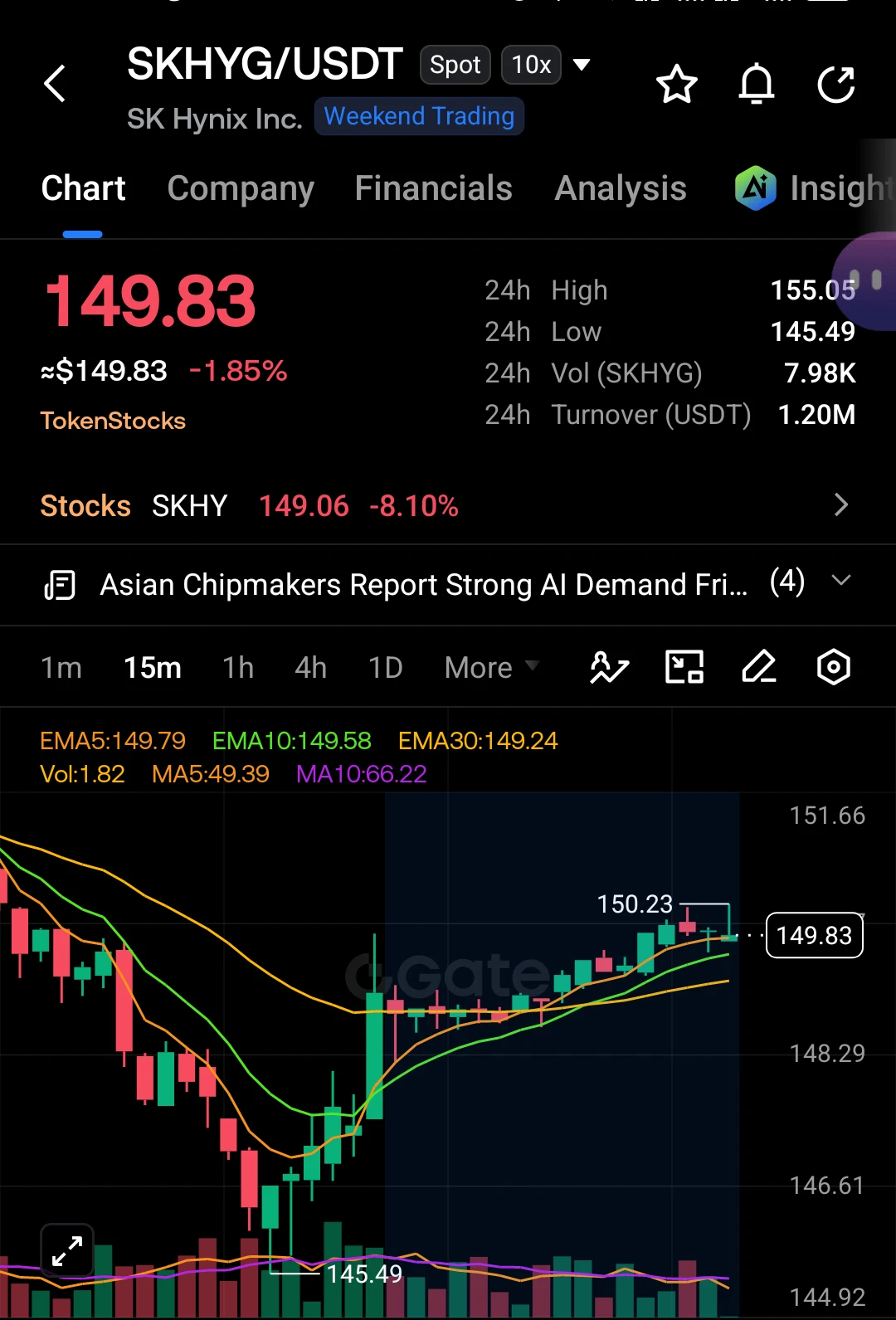Tap the Stocks label in SKHY row

(85, 506)
